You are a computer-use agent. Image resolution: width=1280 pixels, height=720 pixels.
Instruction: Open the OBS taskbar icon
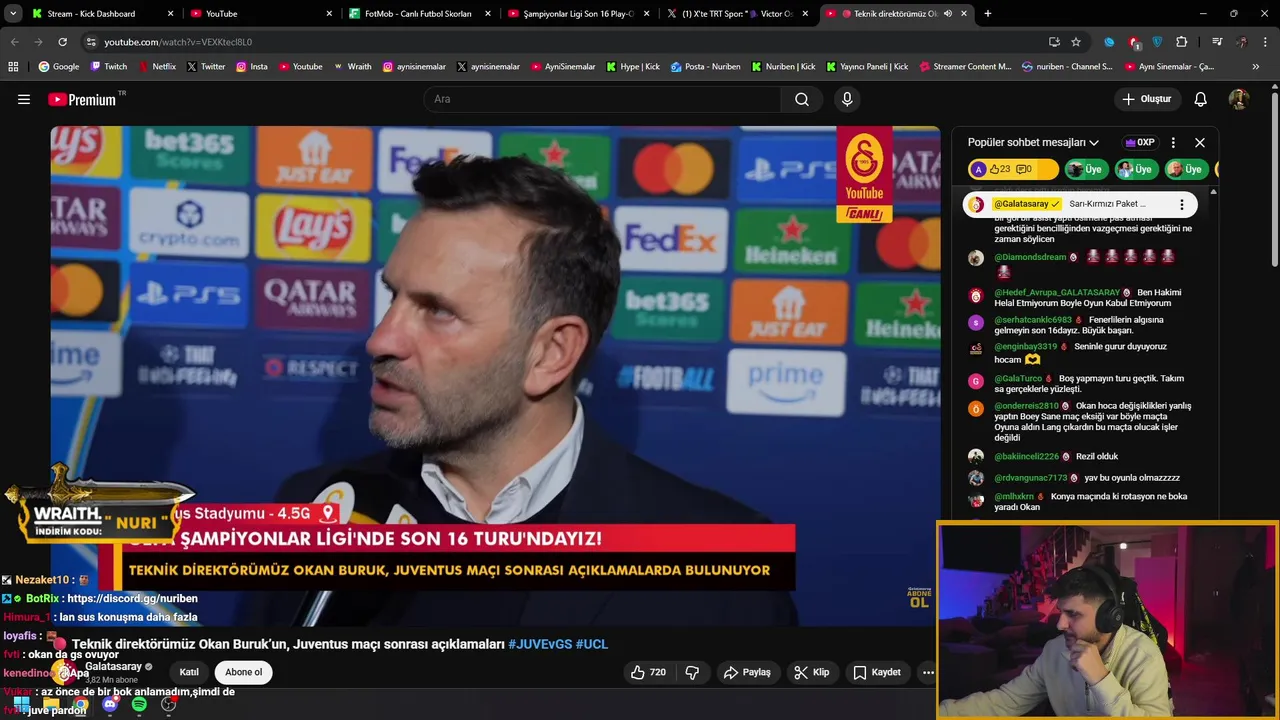click(168, 705)
